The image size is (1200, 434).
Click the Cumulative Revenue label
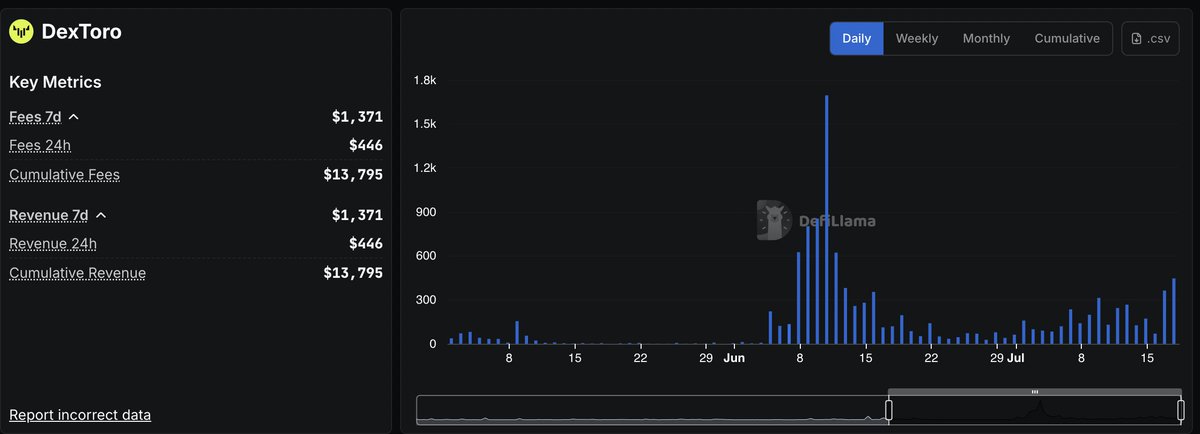pos(77,273)
